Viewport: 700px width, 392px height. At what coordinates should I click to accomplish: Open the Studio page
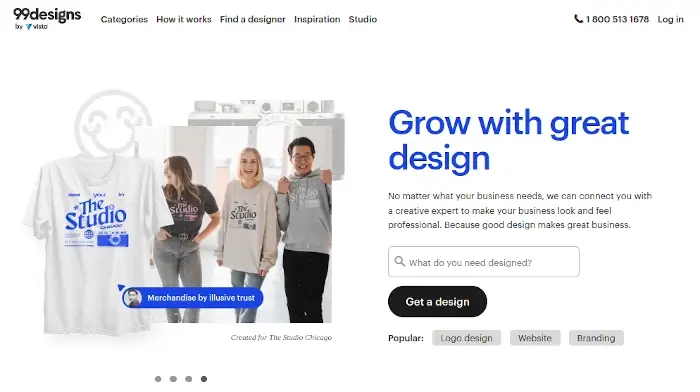pyautogui.click(x=362, y=19)
